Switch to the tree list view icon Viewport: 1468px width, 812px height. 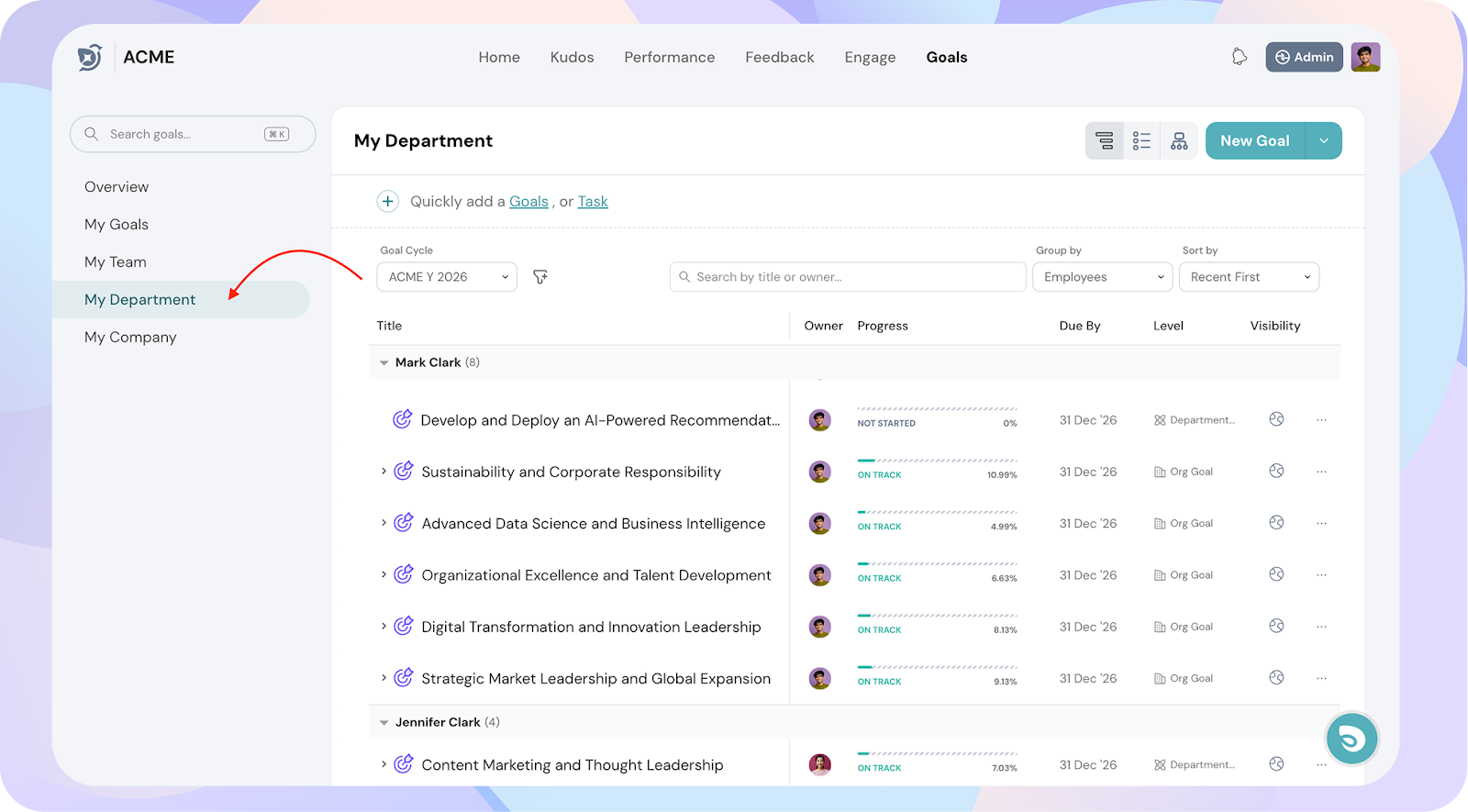[x=1105, y=140]
